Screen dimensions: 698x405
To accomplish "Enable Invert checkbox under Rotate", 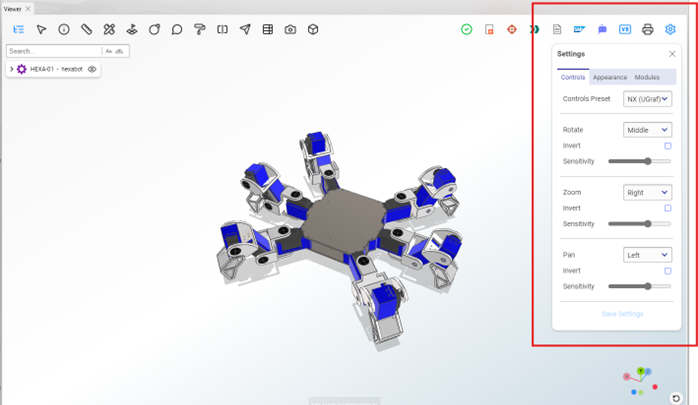I will (667, 146).
